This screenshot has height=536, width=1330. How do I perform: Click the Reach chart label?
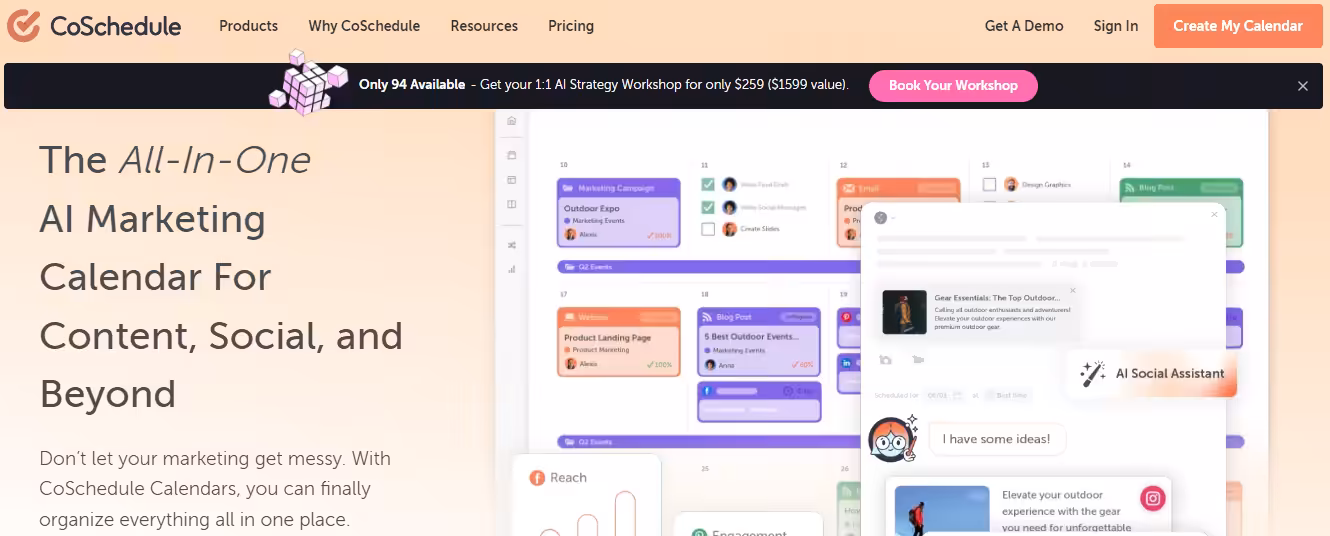click(x=568, y=478)
